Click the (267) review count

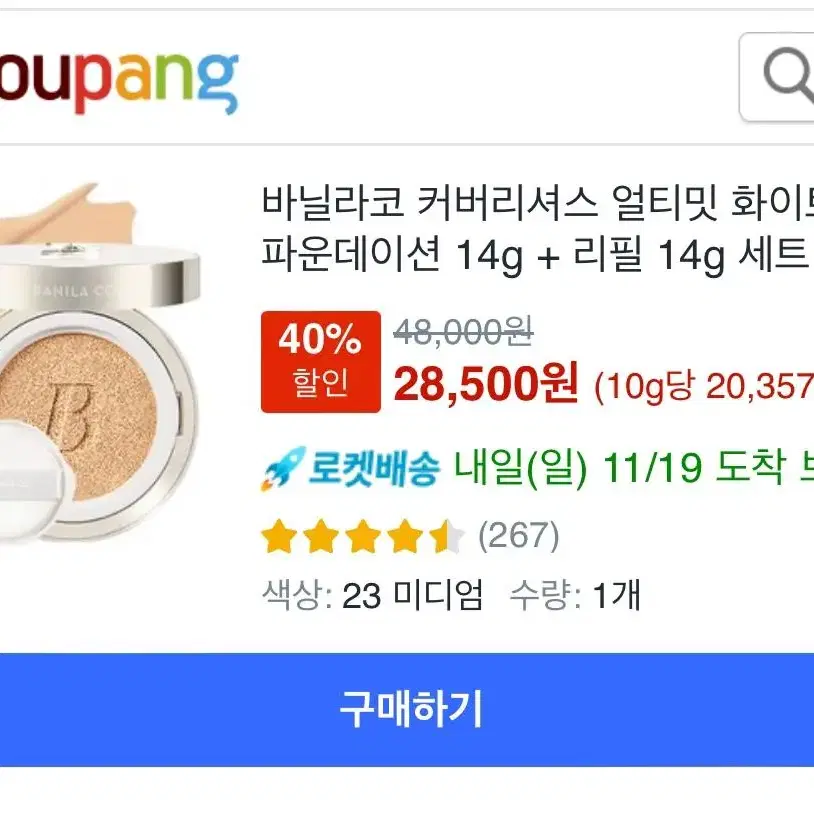[519, 536]
